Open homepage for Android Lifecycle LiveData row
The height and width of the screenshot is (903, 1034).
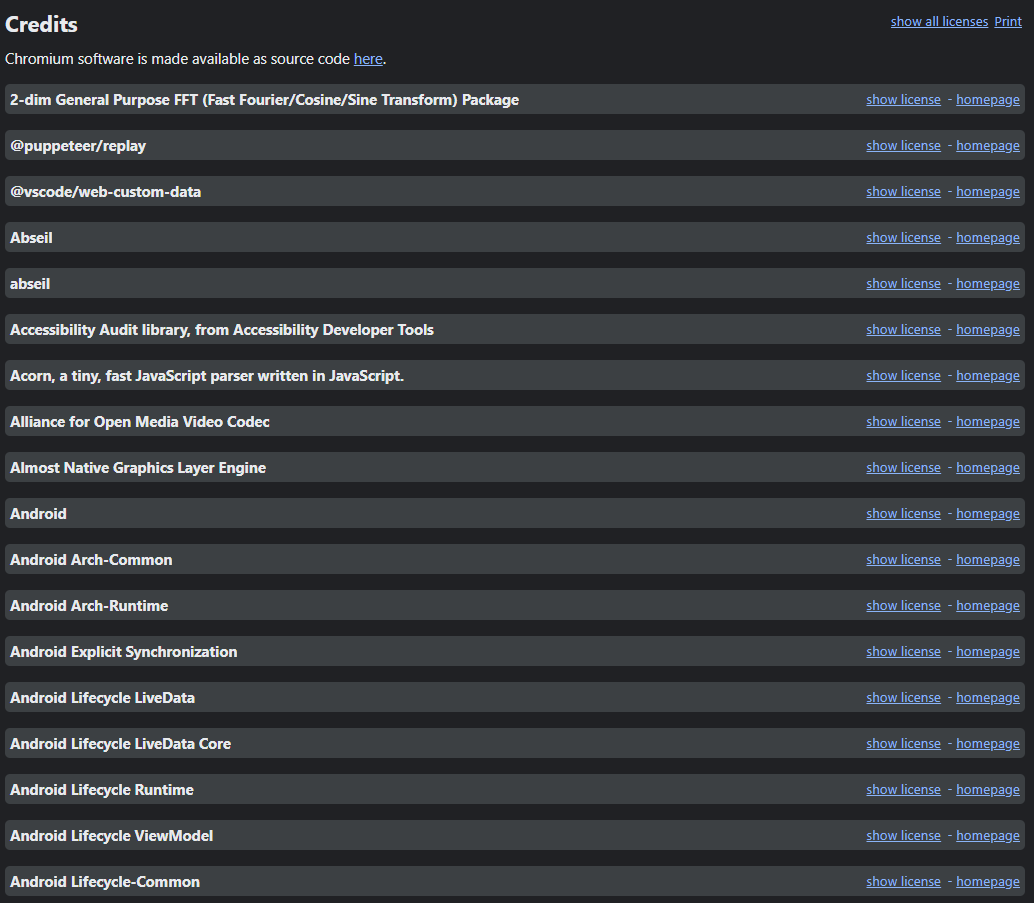pyautogui.click(x=988, y=698)
